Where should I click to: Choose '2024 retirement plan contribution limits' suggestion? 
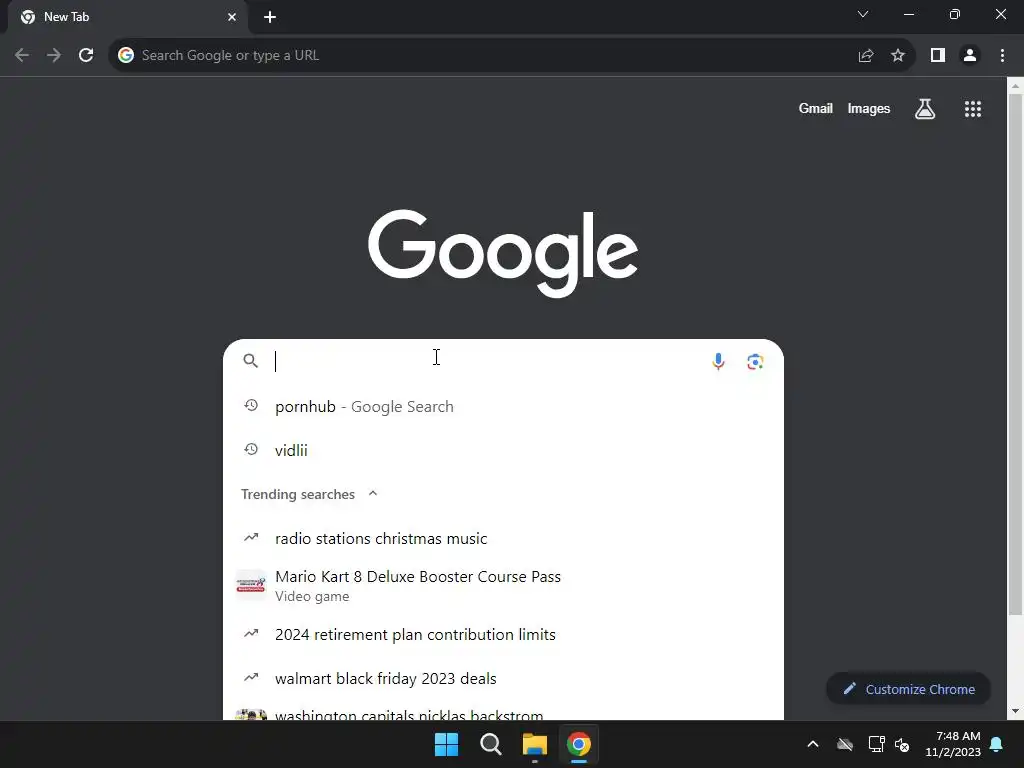point(503,634)
